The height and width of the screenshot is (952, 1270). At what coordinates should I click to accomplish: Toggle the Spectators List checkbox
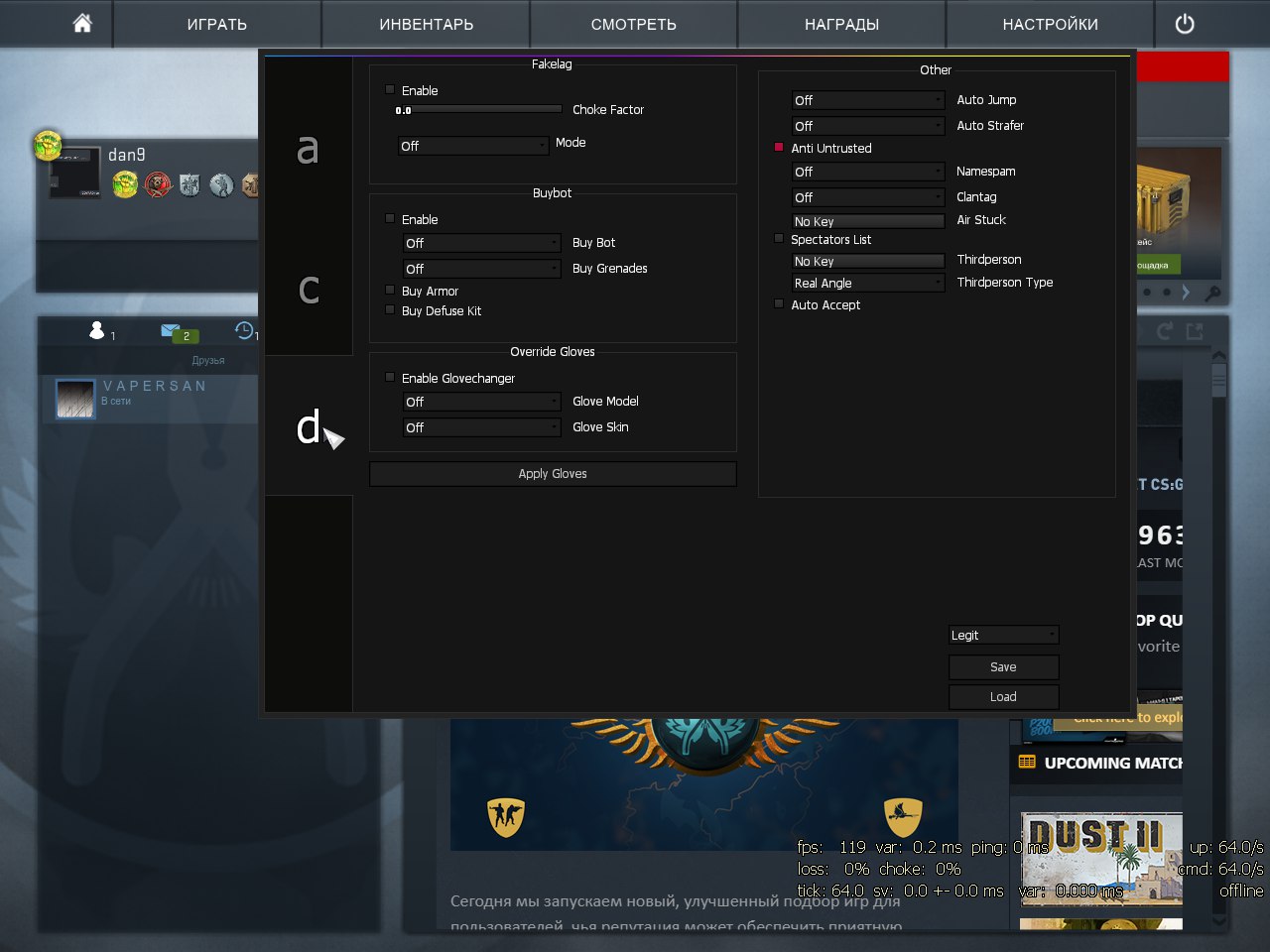779,238
